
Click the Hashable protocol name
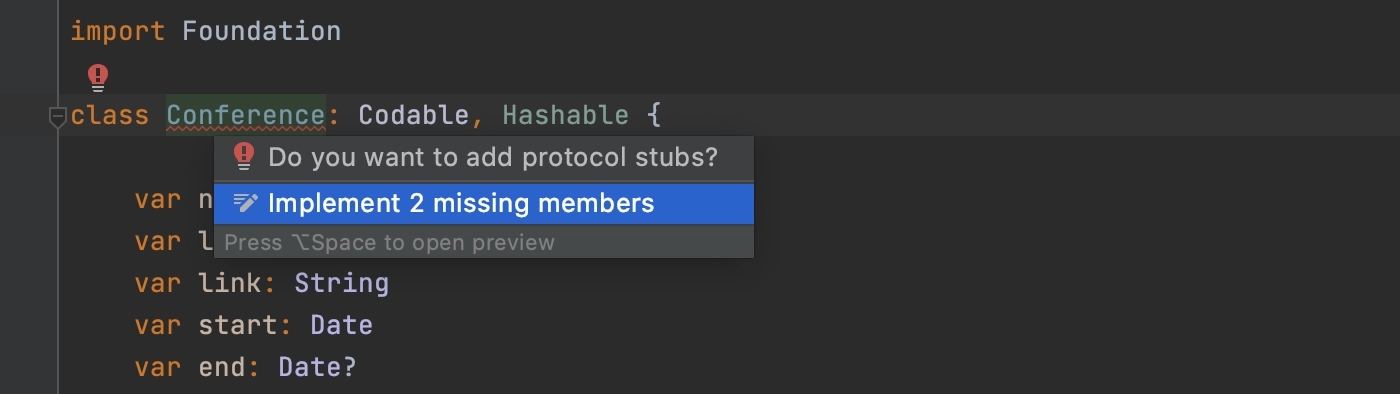pos(566,116)
